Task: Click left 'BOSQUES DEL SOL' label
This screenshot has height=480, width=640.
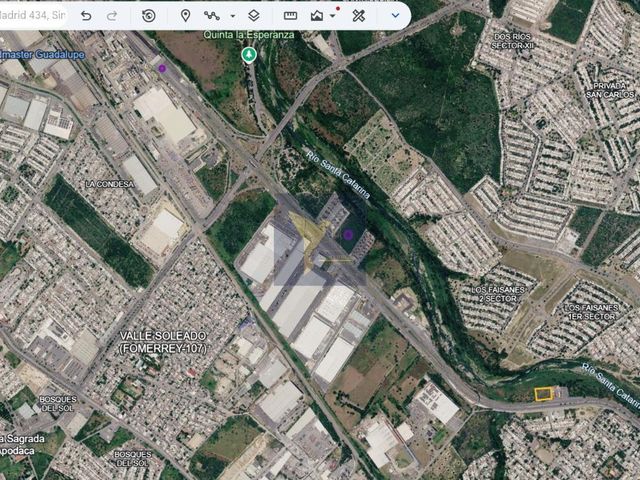Action: [58, 404]
